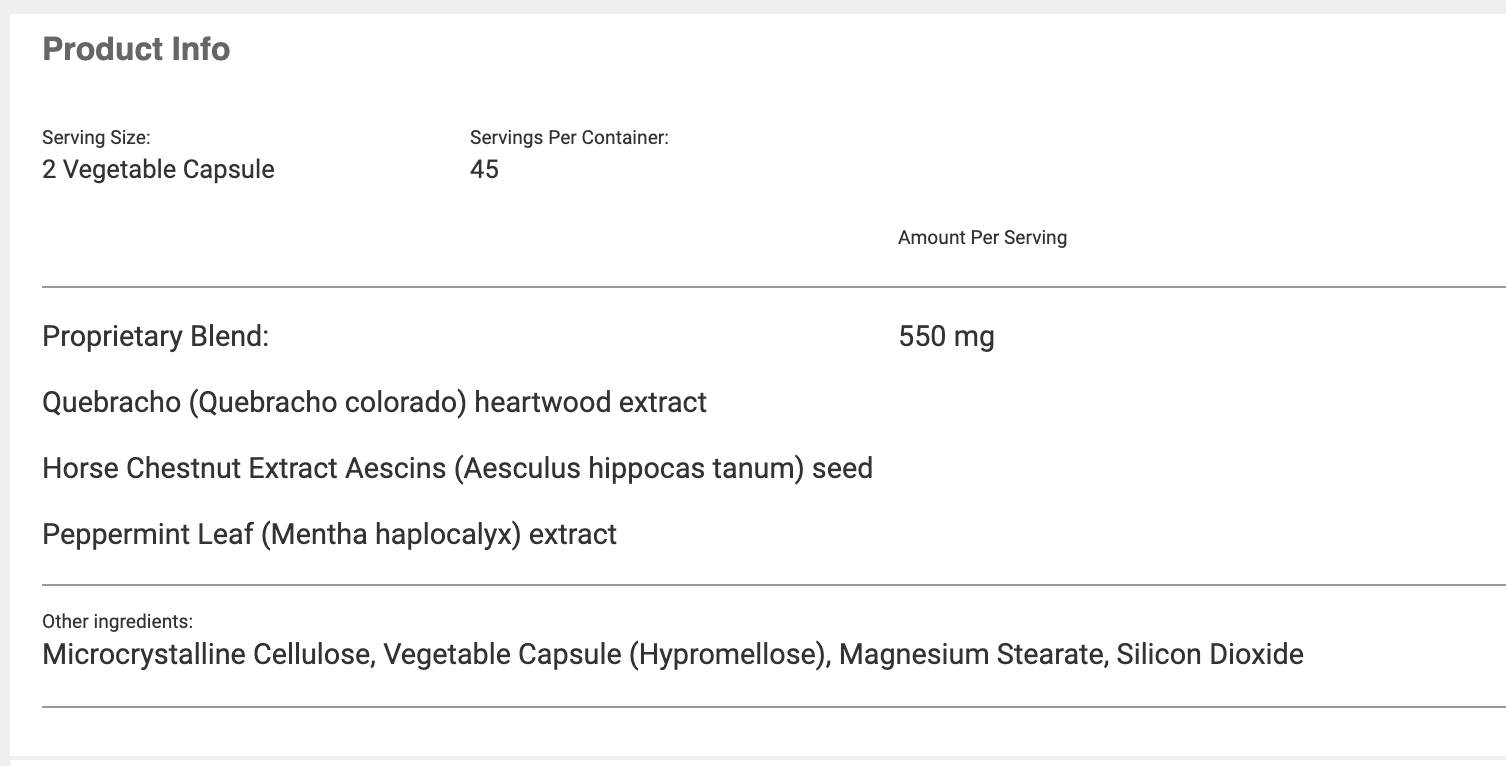This screenshot has height=766, width=1506.
Task: Click the Servings Per Container label
Action: (569, 138)
